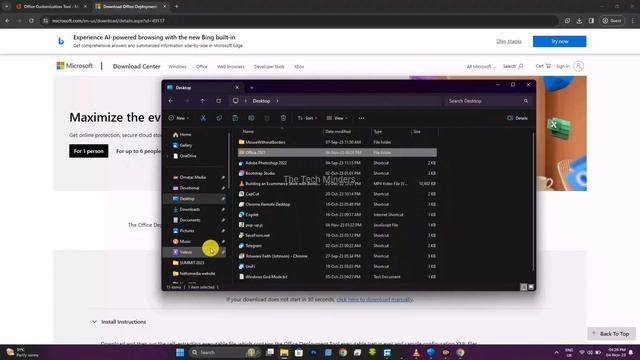The image size is (640, 360).
Task: Open the browser side panel icon
Action: pos(591,20)
